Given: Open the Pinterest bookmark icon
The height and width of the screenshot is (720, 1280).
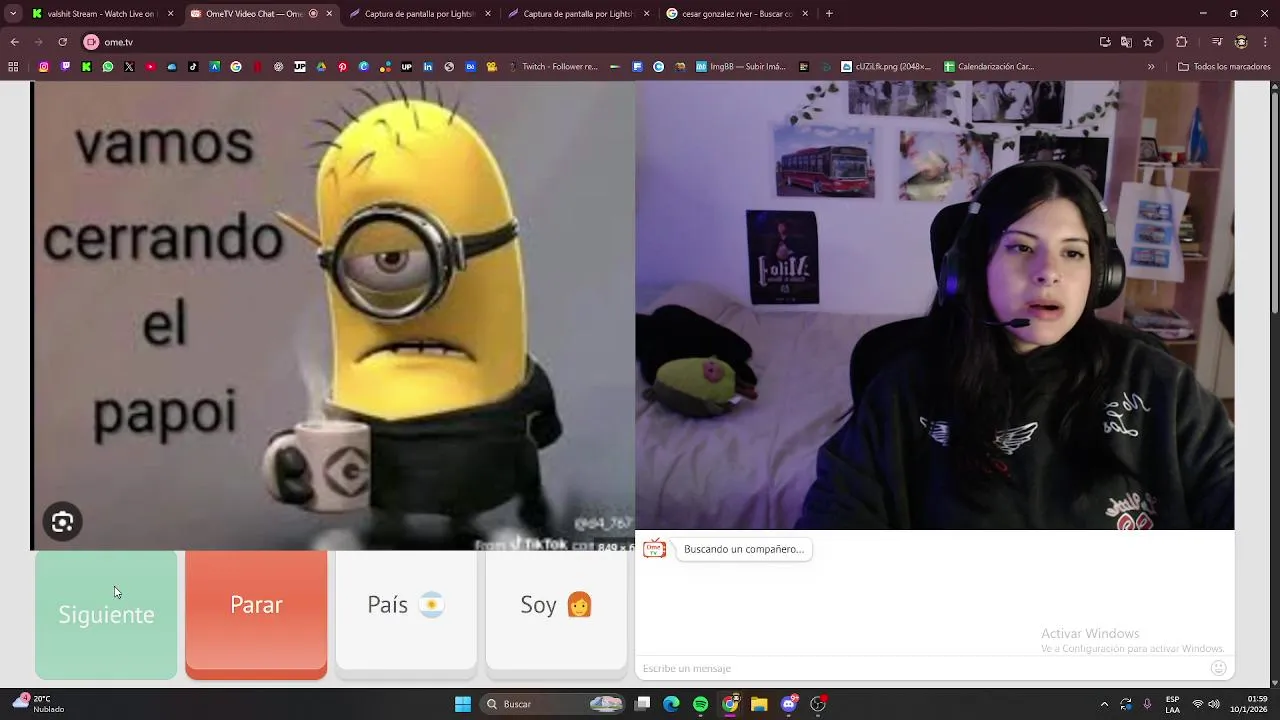Looking at the screenshot, I should point(342,67).
